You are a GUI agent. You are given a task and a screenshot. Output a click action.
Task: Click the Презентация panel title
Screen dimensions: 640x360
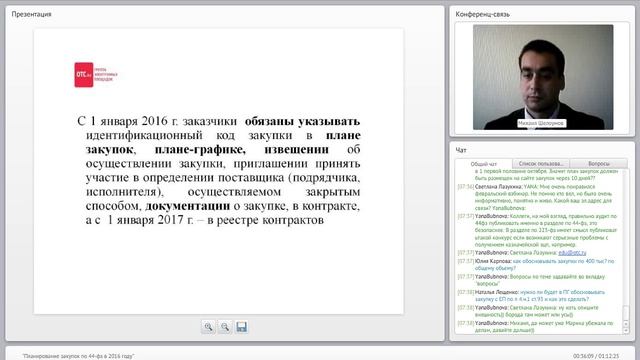click(31, 14)
